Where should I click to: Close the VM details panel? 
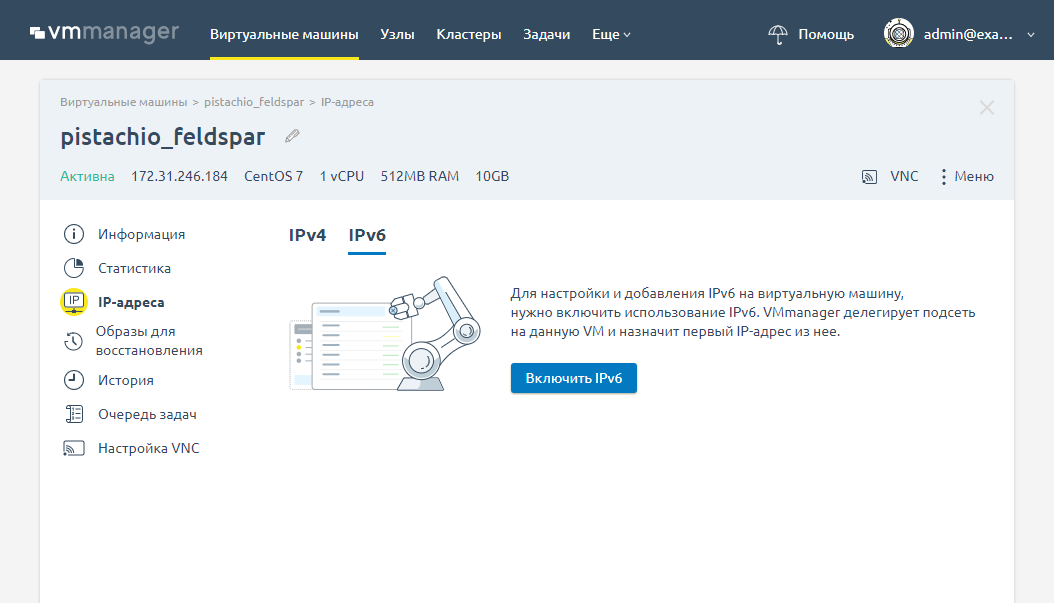tap(986, 108)
